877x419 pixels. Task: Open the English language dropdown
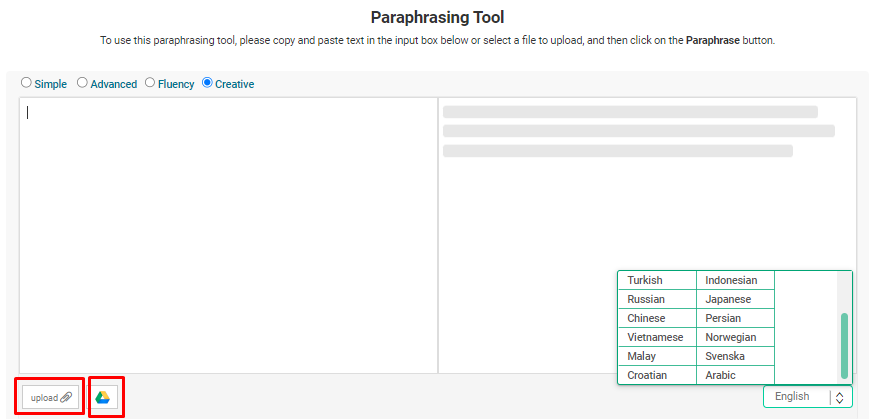(796, 397)
